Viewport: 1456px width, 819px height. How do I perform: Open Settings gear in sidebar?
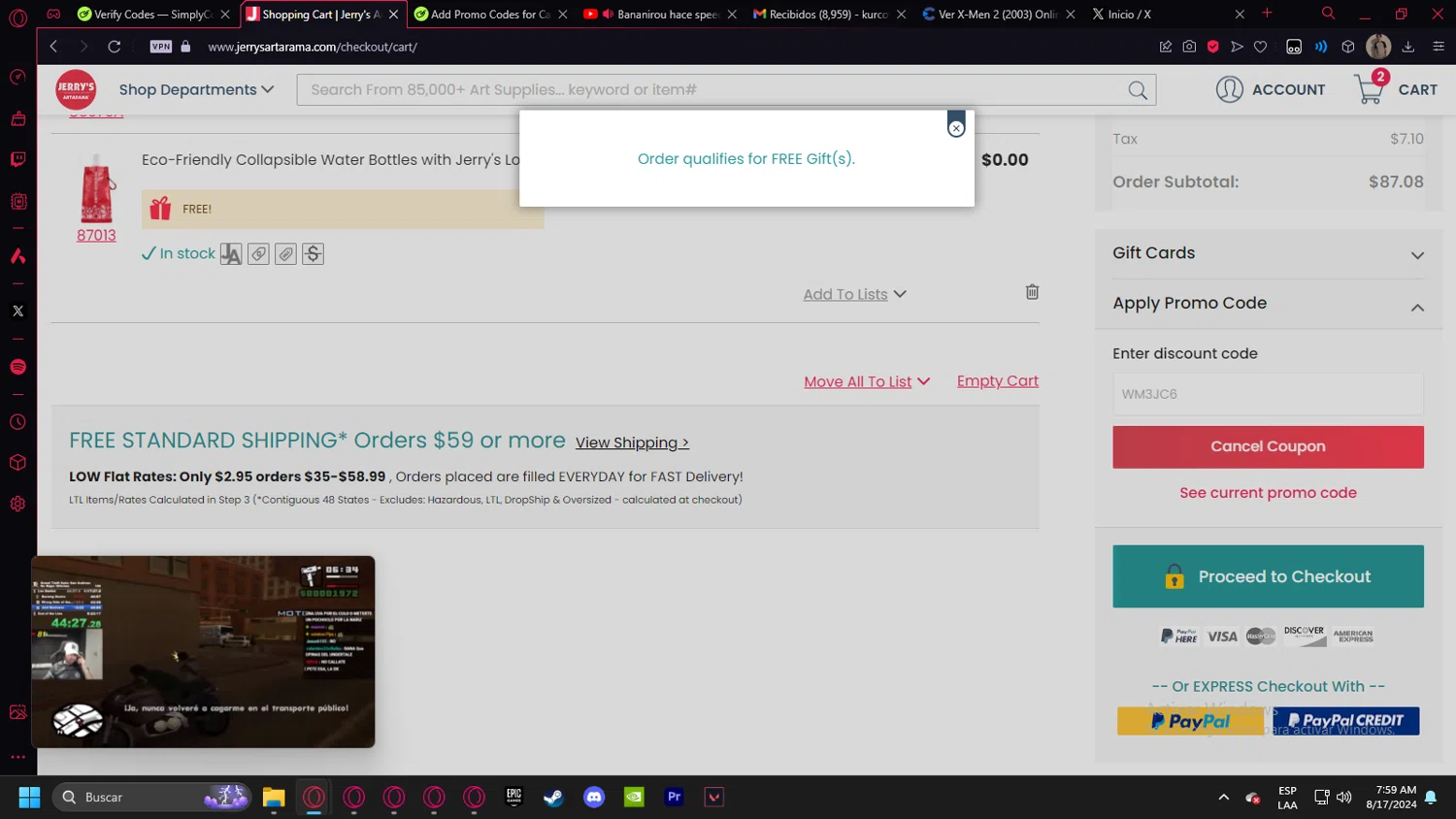tap(17, 505)
